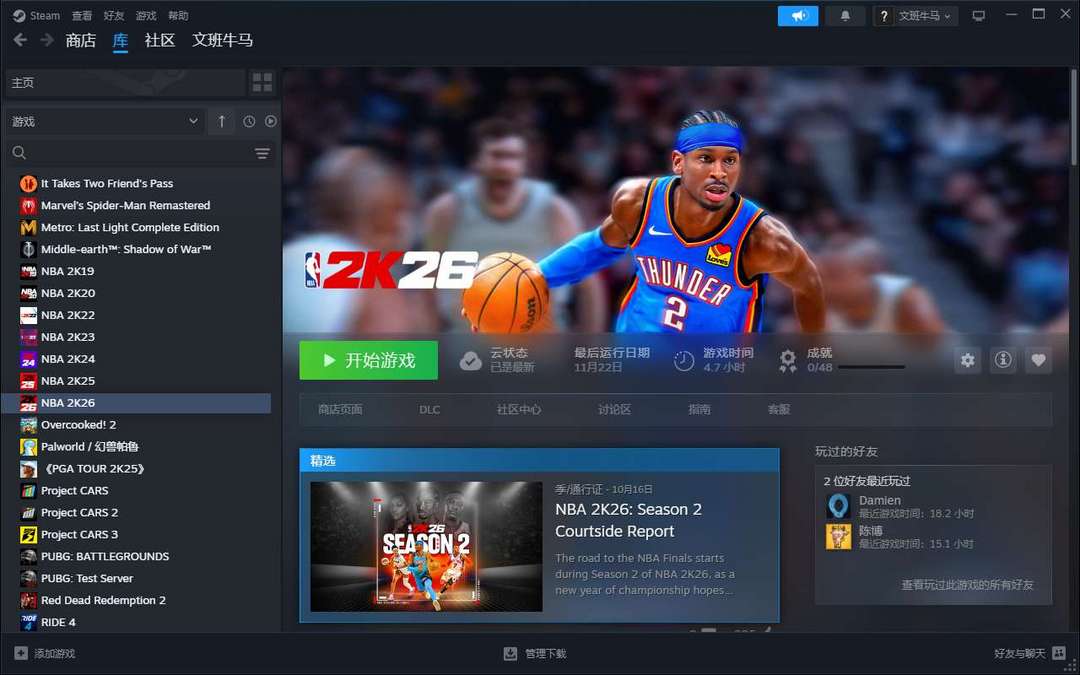Image resolution: width=1080 pixels, height=675 pixels.
Task: Toggle sort by recent clock icon
Action: 249,121
